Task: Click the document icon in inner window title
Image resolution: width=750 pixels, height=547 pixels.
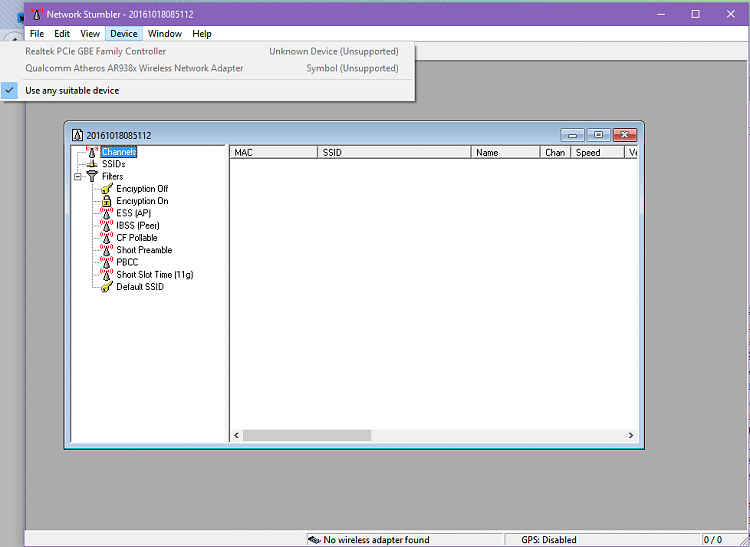Action: click(x=77, y=135)
